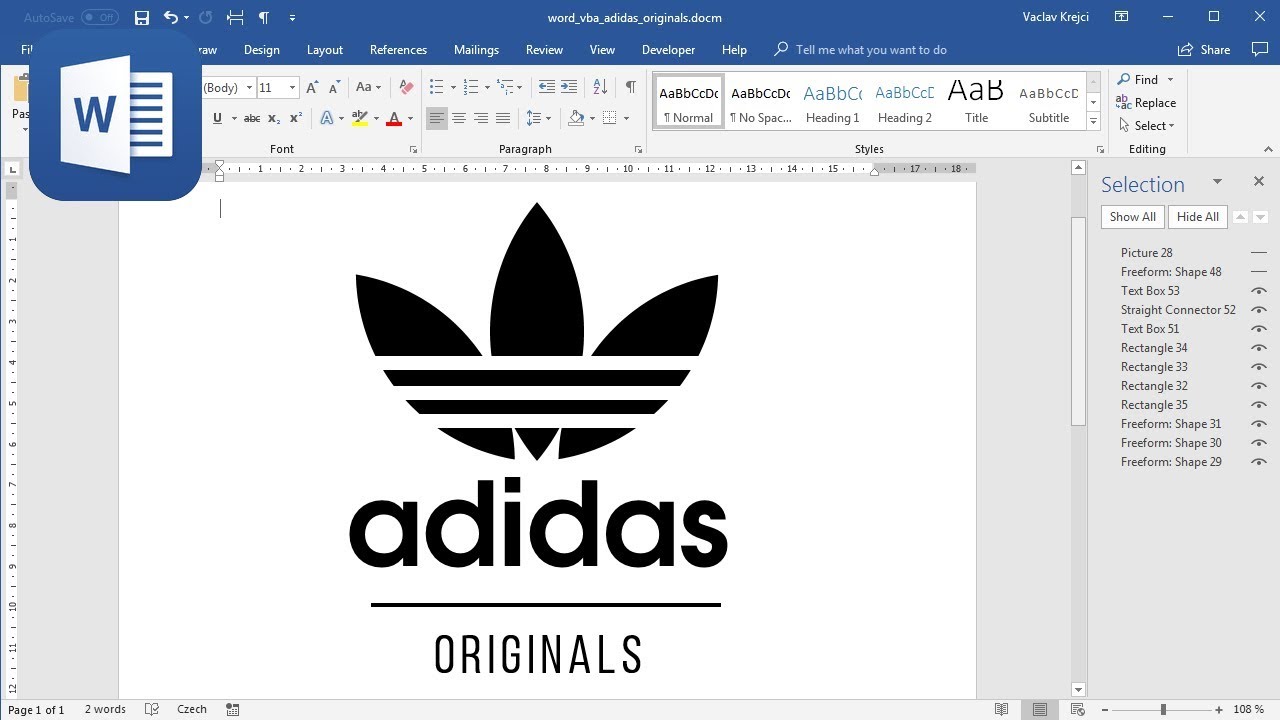The image size is (1280, 720).
Task: Open the Find dropdown arrow
Action: tap(1170, 80)
